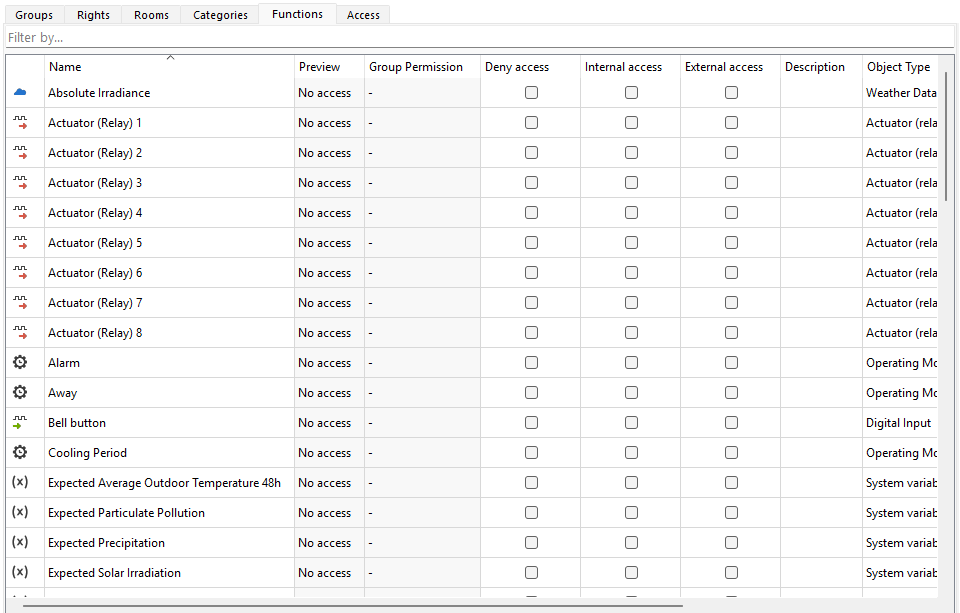960x613 pixels.
Task: Click sort arrow above the Name column
Action: tap(170, 58)
